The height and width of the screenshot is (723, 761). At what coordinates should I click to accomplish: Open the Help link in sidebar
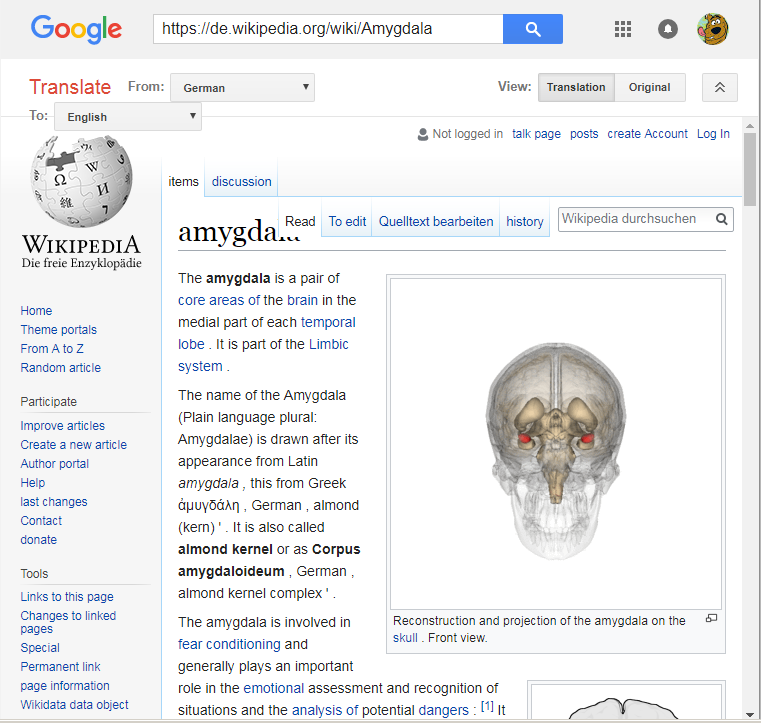click(x=33, y=482)
